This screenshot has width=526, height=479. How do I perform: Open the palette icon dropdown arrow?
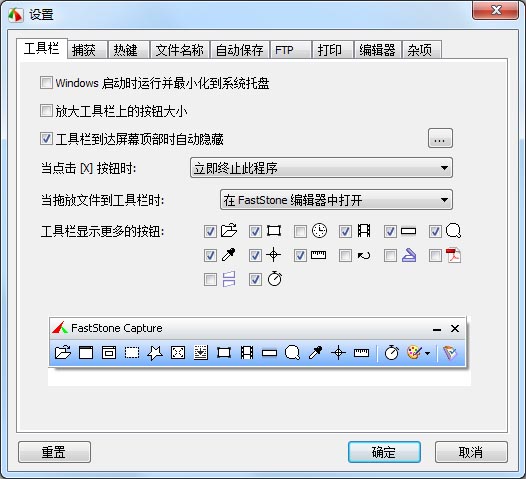tap(427, 353)
